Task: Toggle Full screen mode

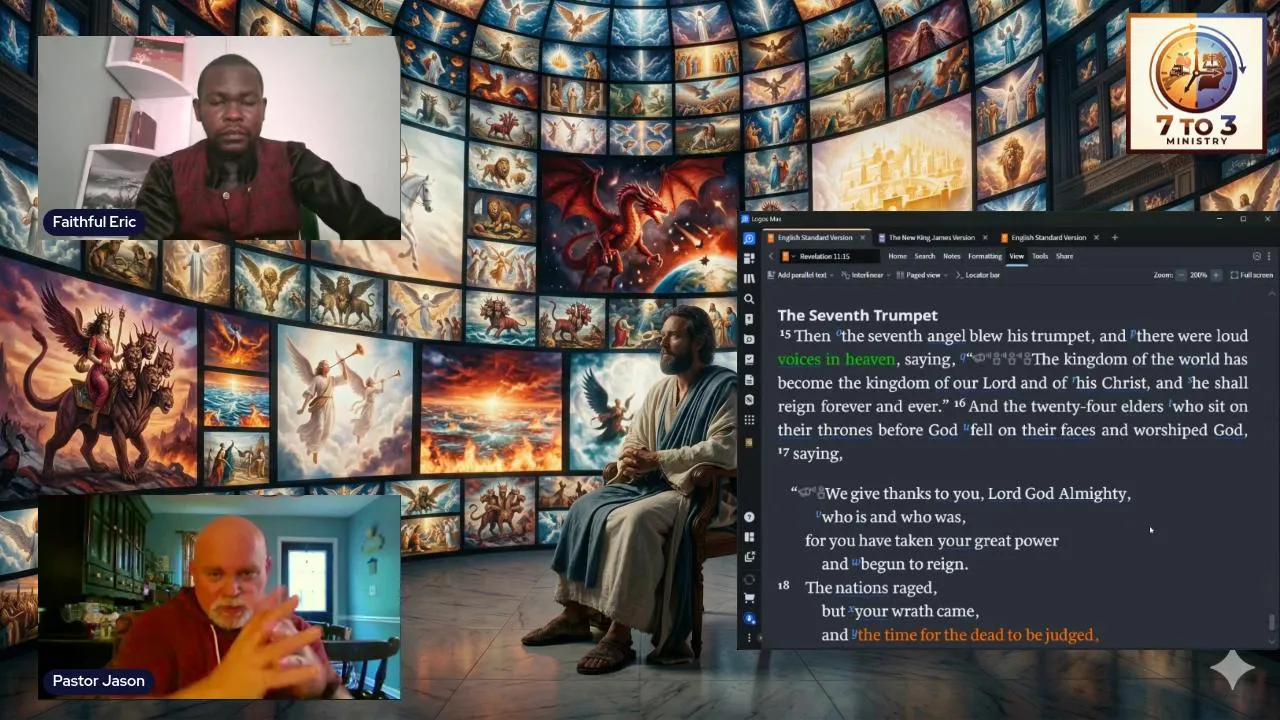Action: coord(1252,275)
